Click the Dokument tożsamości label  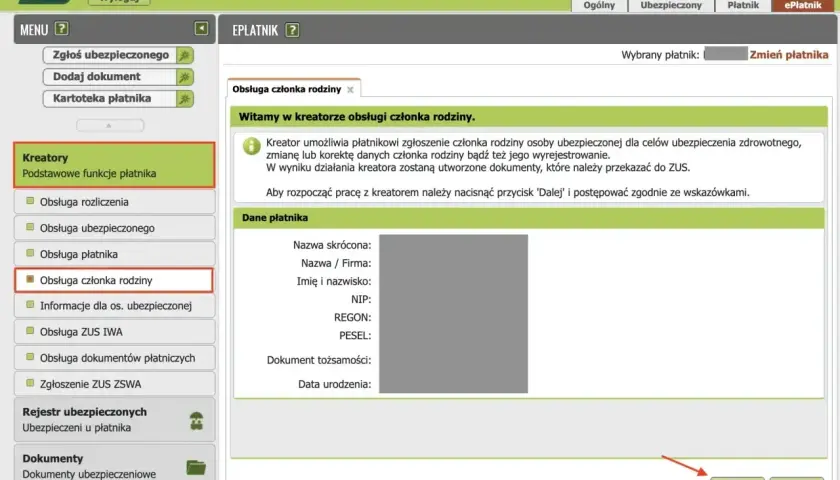pyautogui.click(x=319, y=361)
